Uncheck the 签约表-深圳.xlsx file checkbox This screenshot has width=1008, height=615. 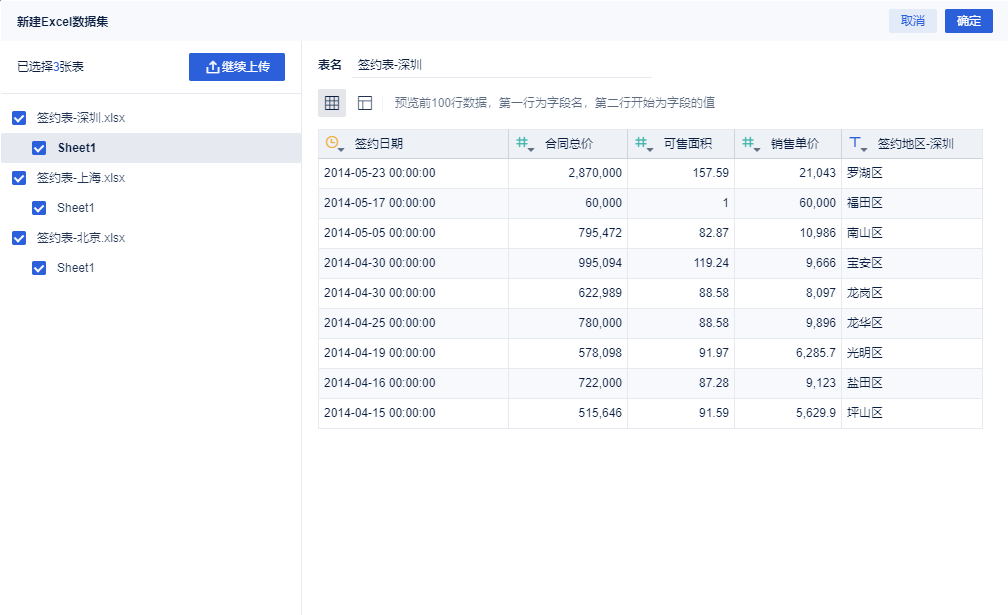(x=19, y=118)
